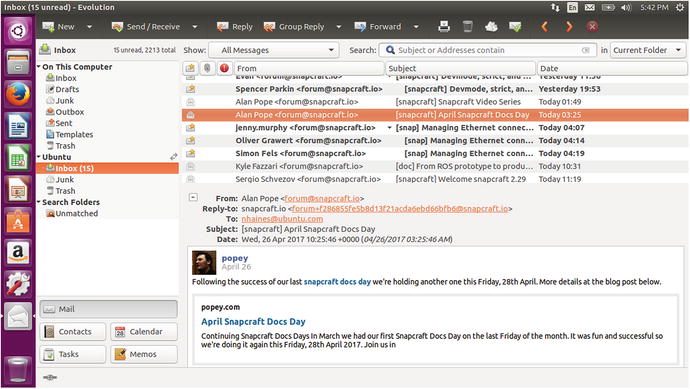This screenshot has width=690, height=389.
Task: Switch to Tasks view
Action: tap(73, 354)
